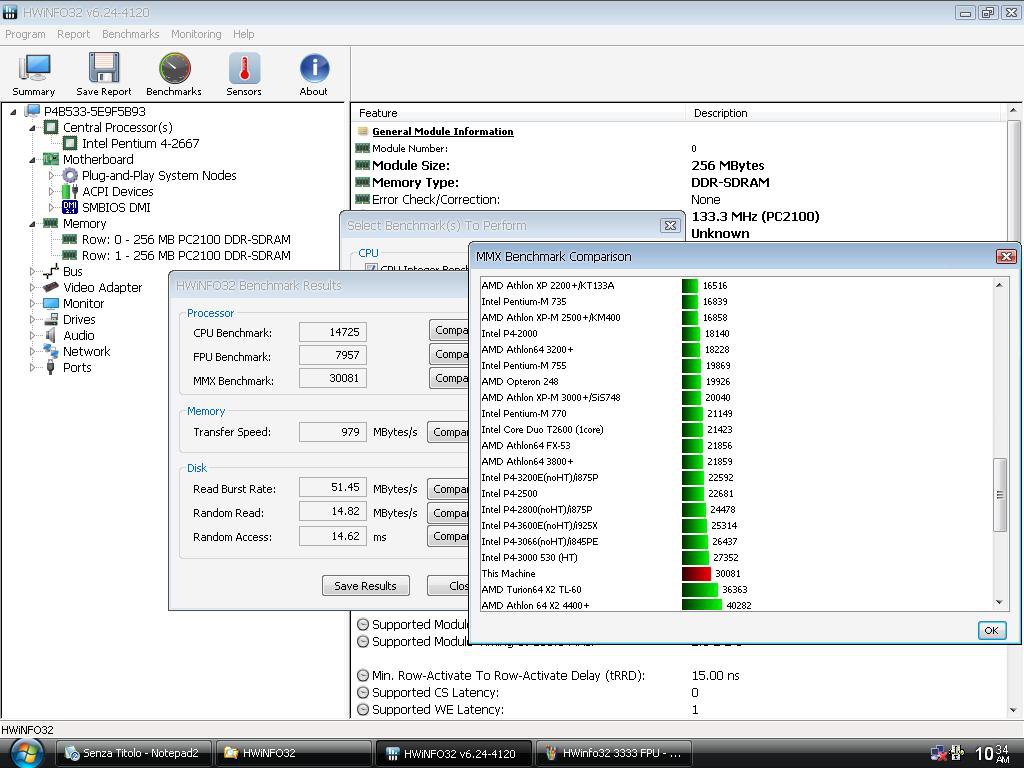This screenshot has height=768, width=1024.
Task: Click the comparison list scrollbar thumb
Action: pos(999,495)
